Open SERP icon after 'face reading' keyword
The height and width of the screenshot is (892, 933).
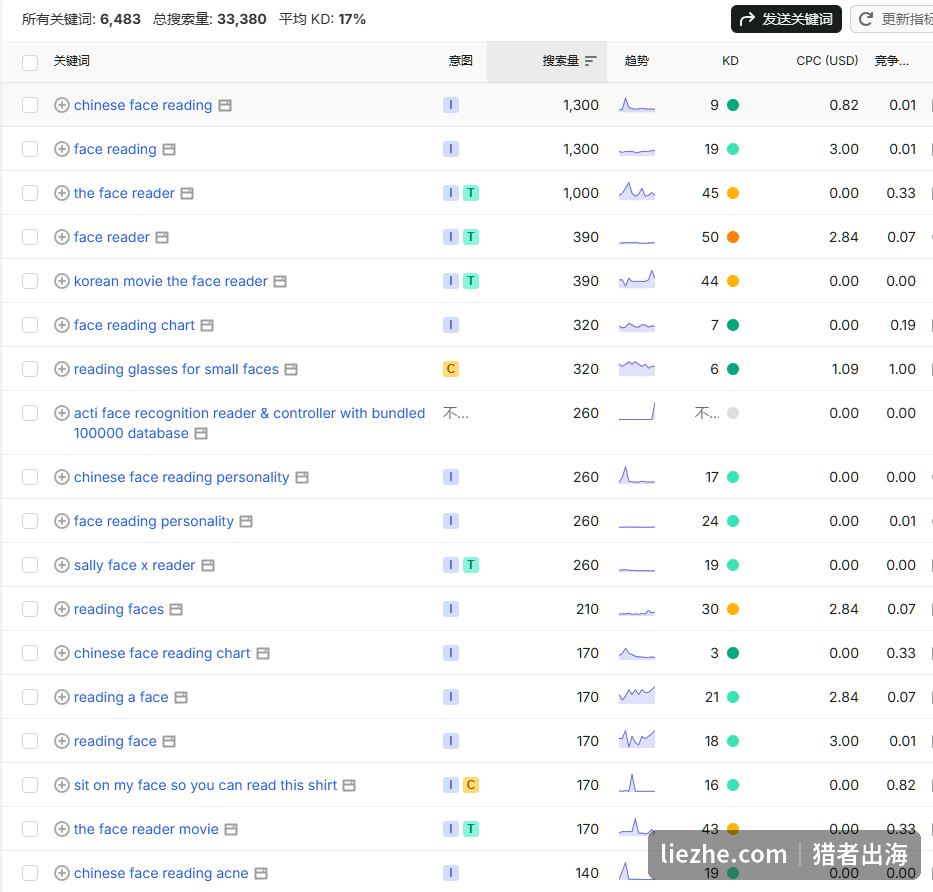(169, 150)
